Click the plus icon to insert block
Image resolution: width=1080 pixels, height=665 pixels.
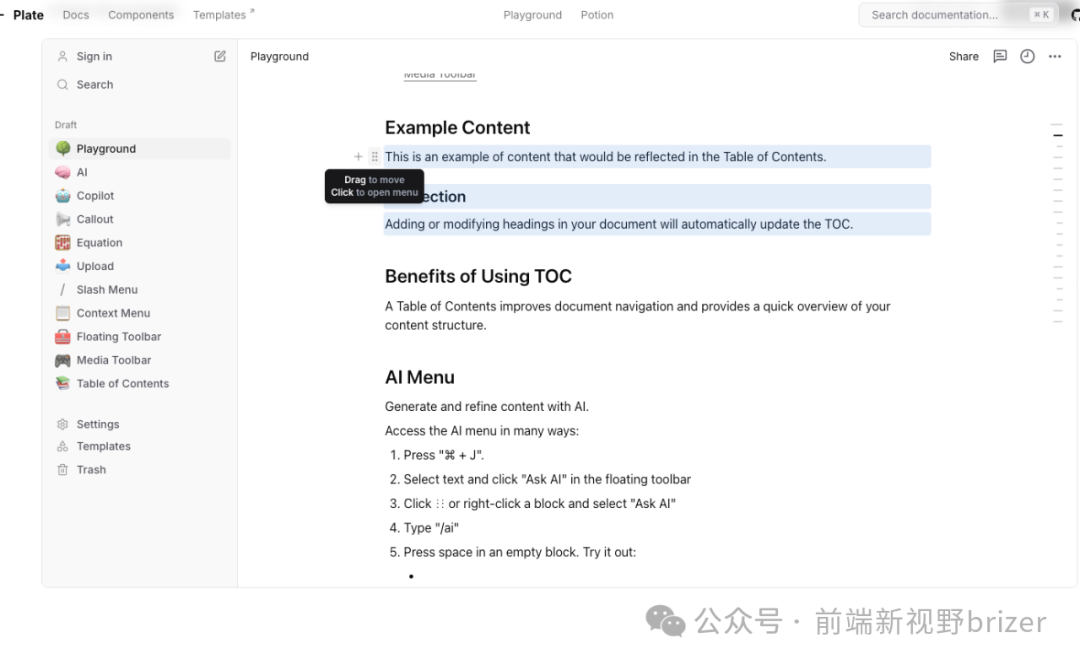pyautogui.click(x=358, y=156)
